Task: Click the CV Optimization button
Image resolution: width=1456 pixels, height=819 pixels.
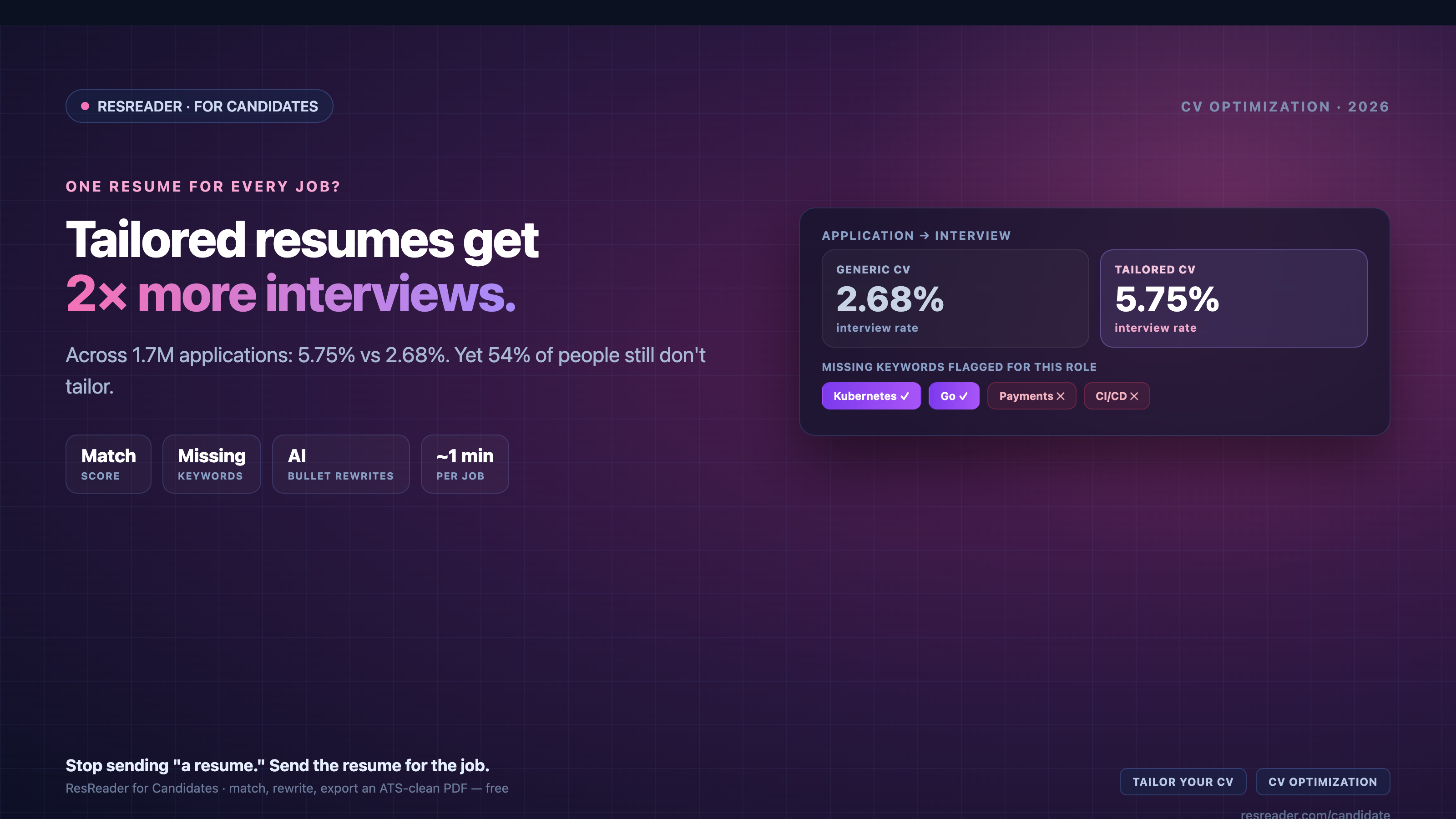Action: (1323, 782)
